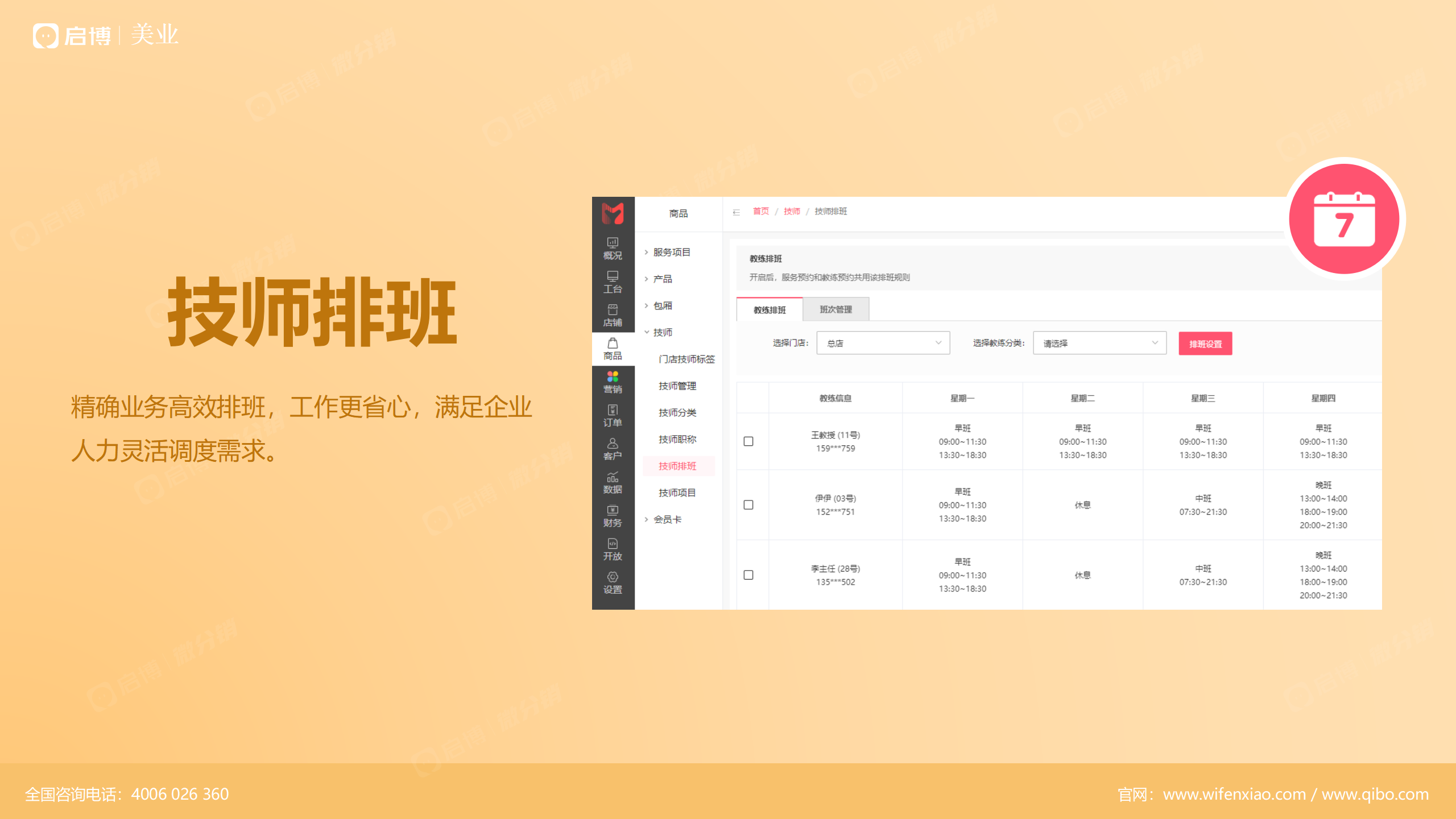Expand the 服务项目 menu group
This screenshot has height=819, width=1456.
pos(671,252)
